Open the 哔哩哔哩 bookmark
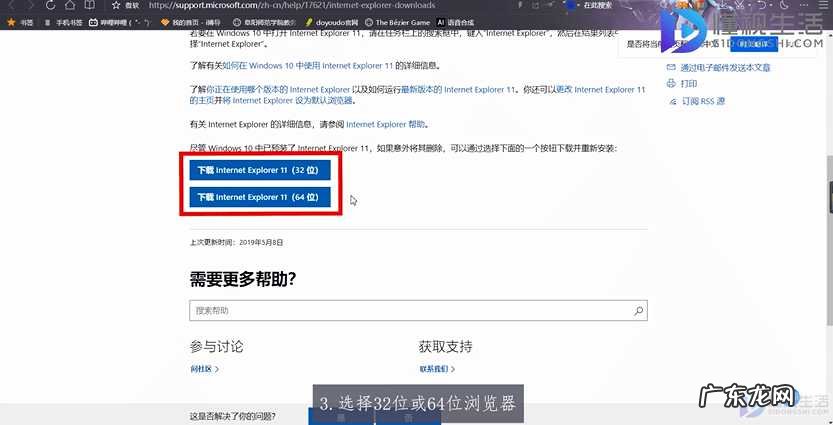This screenshot has width=833, height=425. 120,22
